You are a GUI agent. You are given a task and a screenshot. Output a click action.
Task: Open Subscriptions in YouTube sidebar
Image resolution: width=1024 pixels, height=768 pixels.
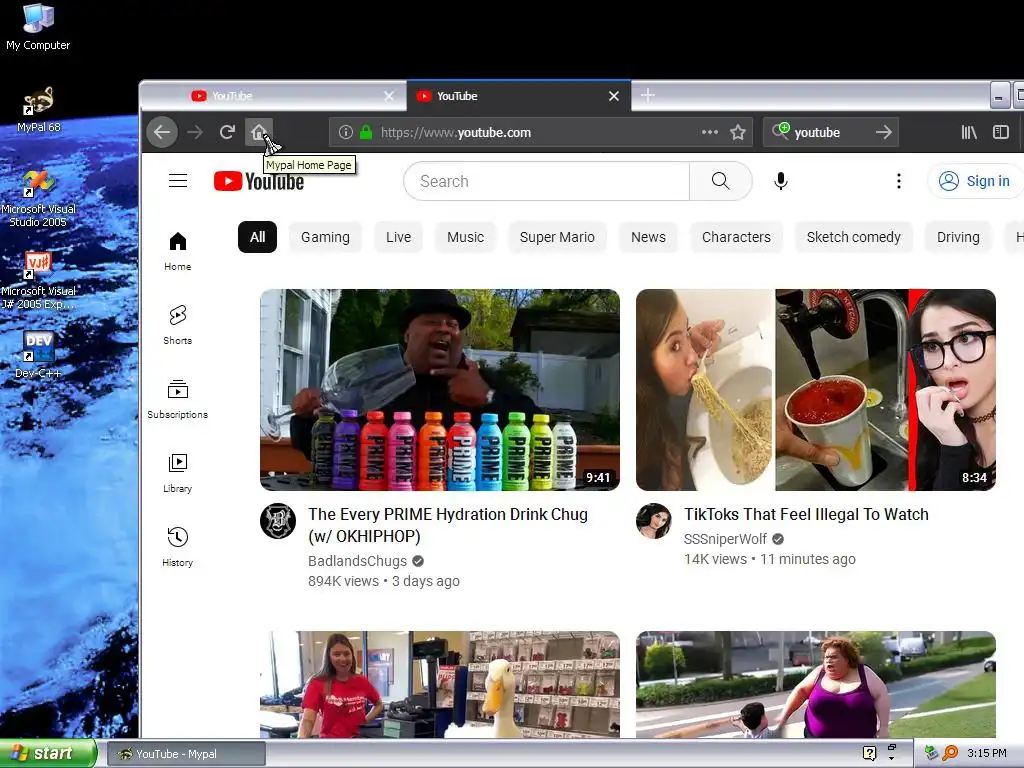(178, 399)
